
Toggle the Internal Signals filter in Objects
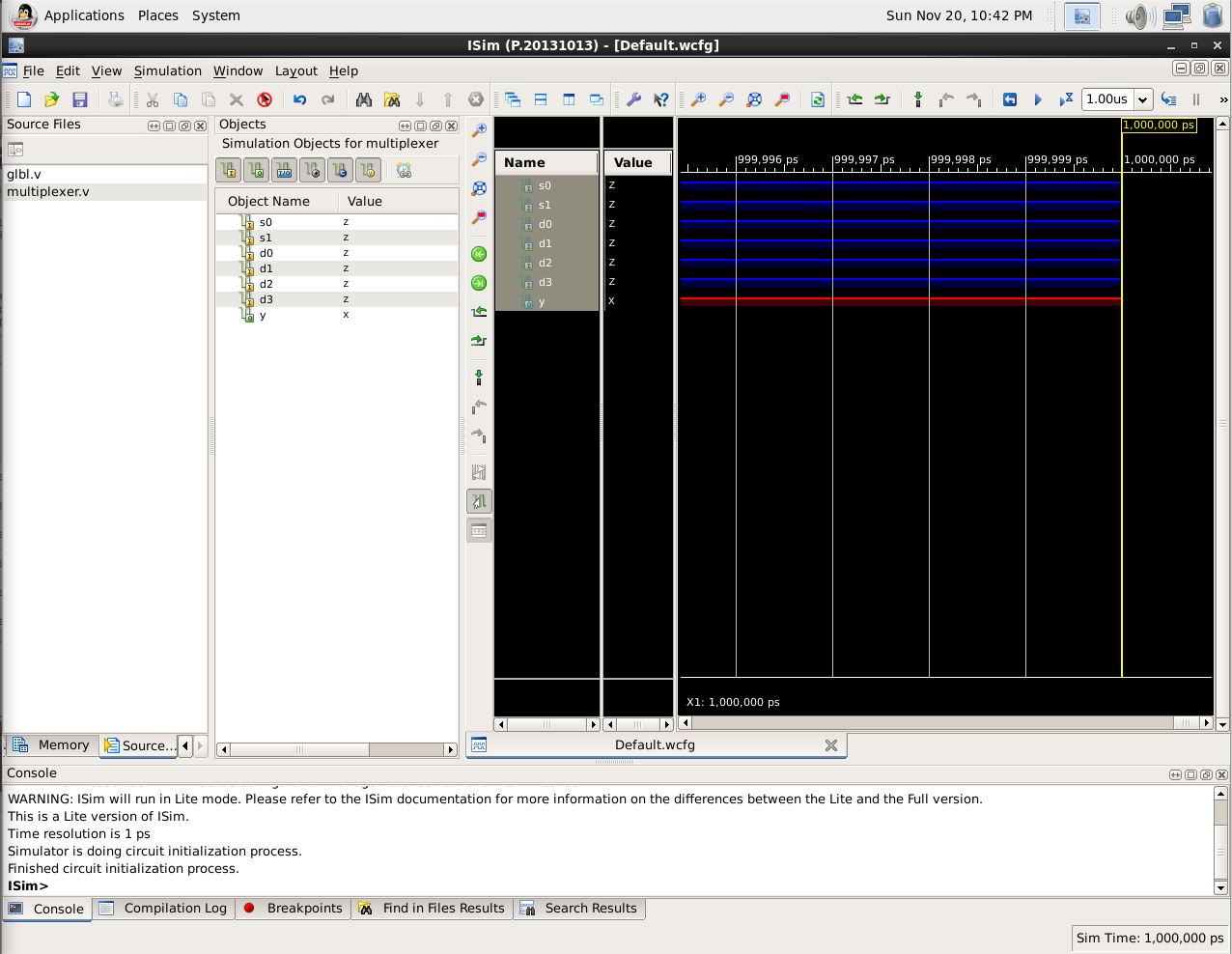[x=312, y=170]
